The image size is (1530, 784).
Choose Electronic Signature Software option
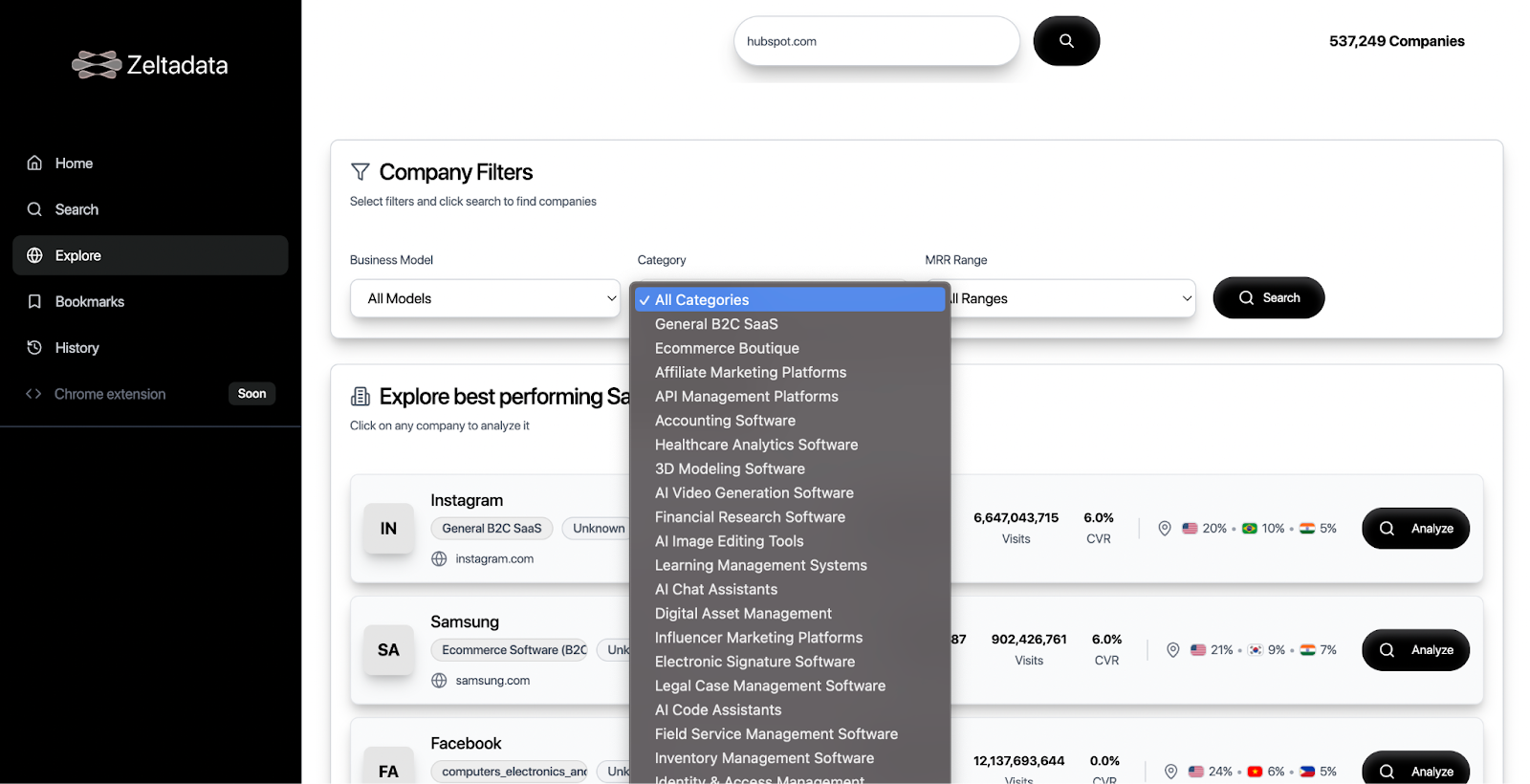790,662
